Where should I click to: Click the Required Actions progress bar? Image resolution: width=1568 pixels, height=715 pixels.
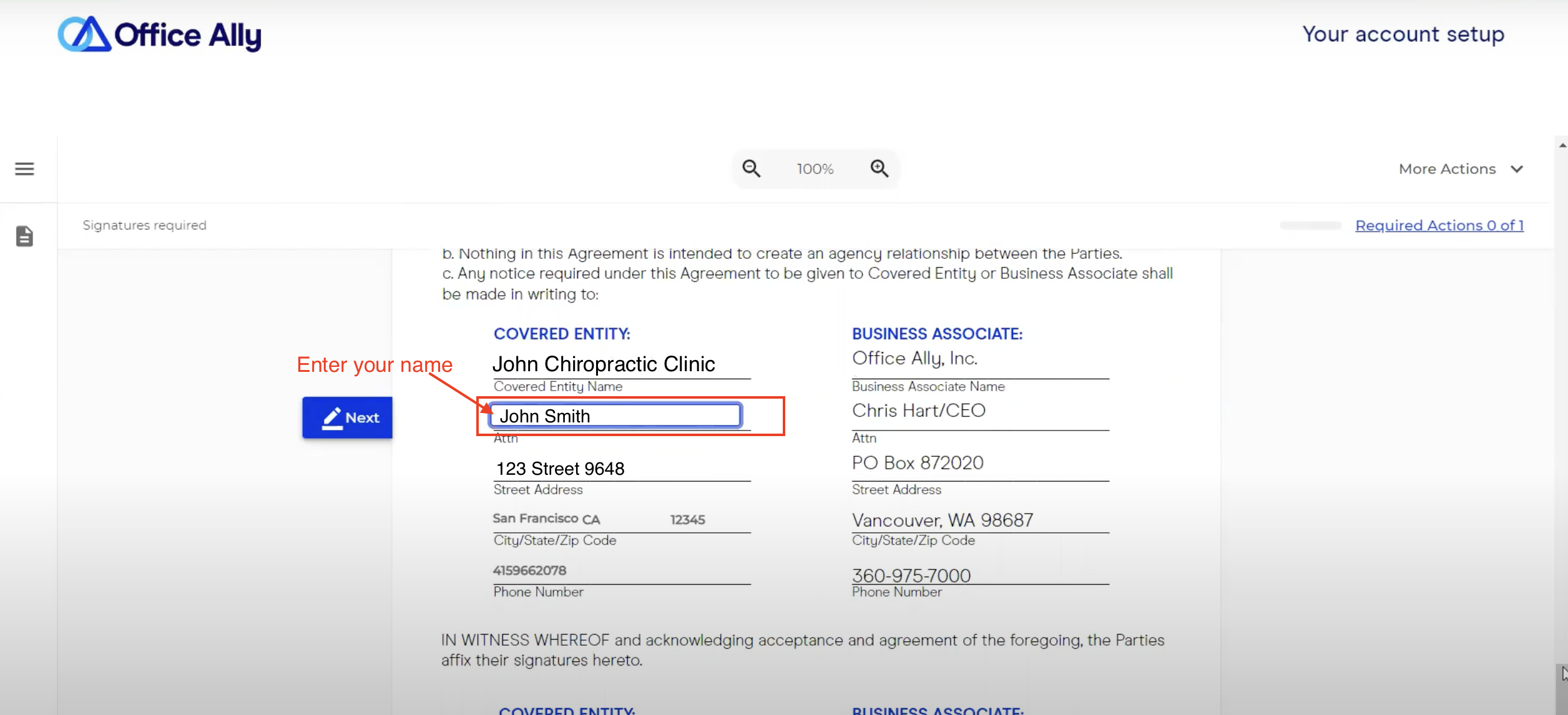point(1311,225)
